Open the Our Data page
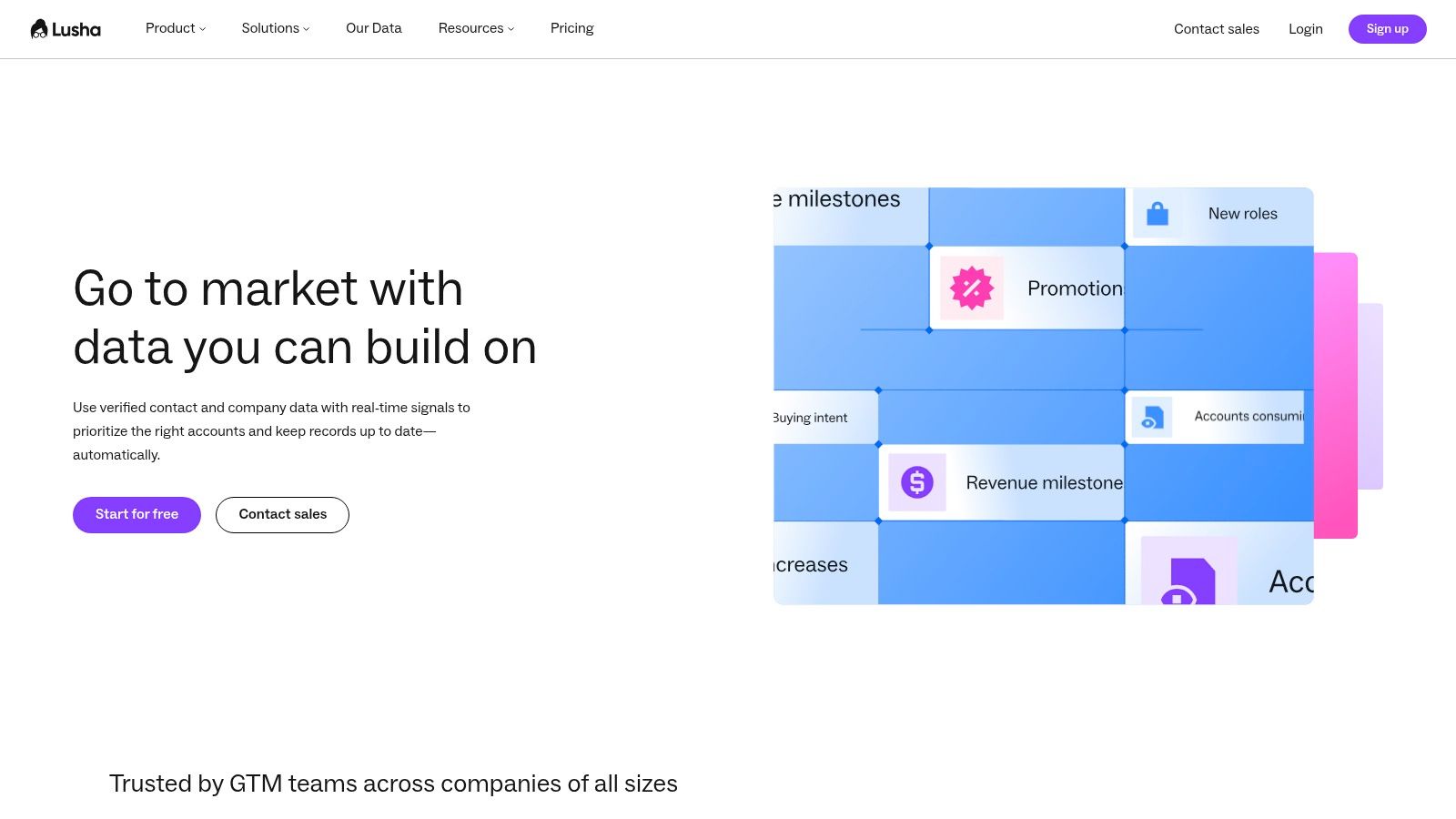 [x=374, y=28]
